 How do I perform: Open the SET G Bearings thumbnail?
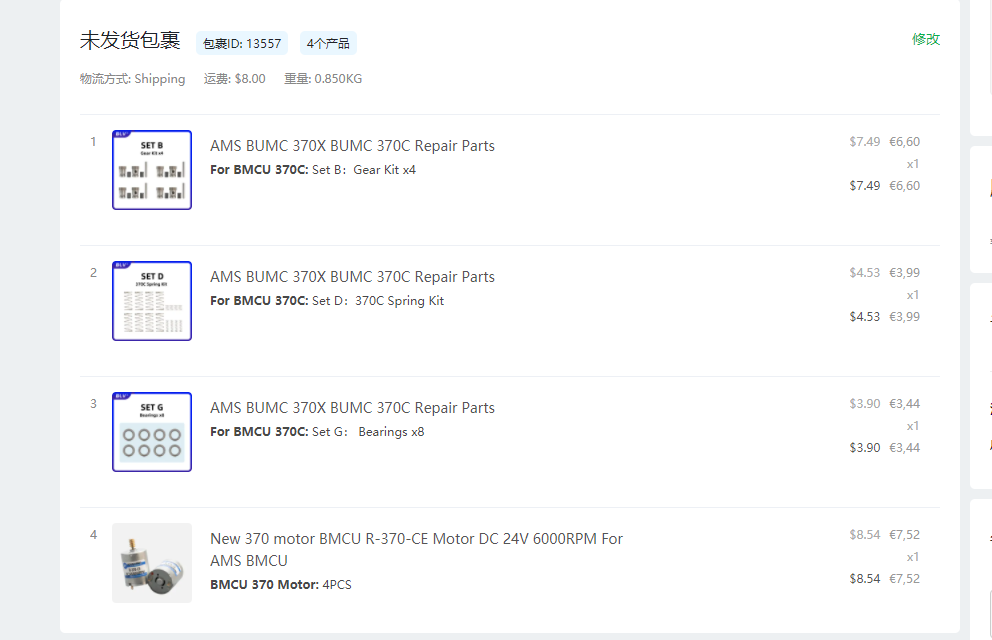(152, 432)
